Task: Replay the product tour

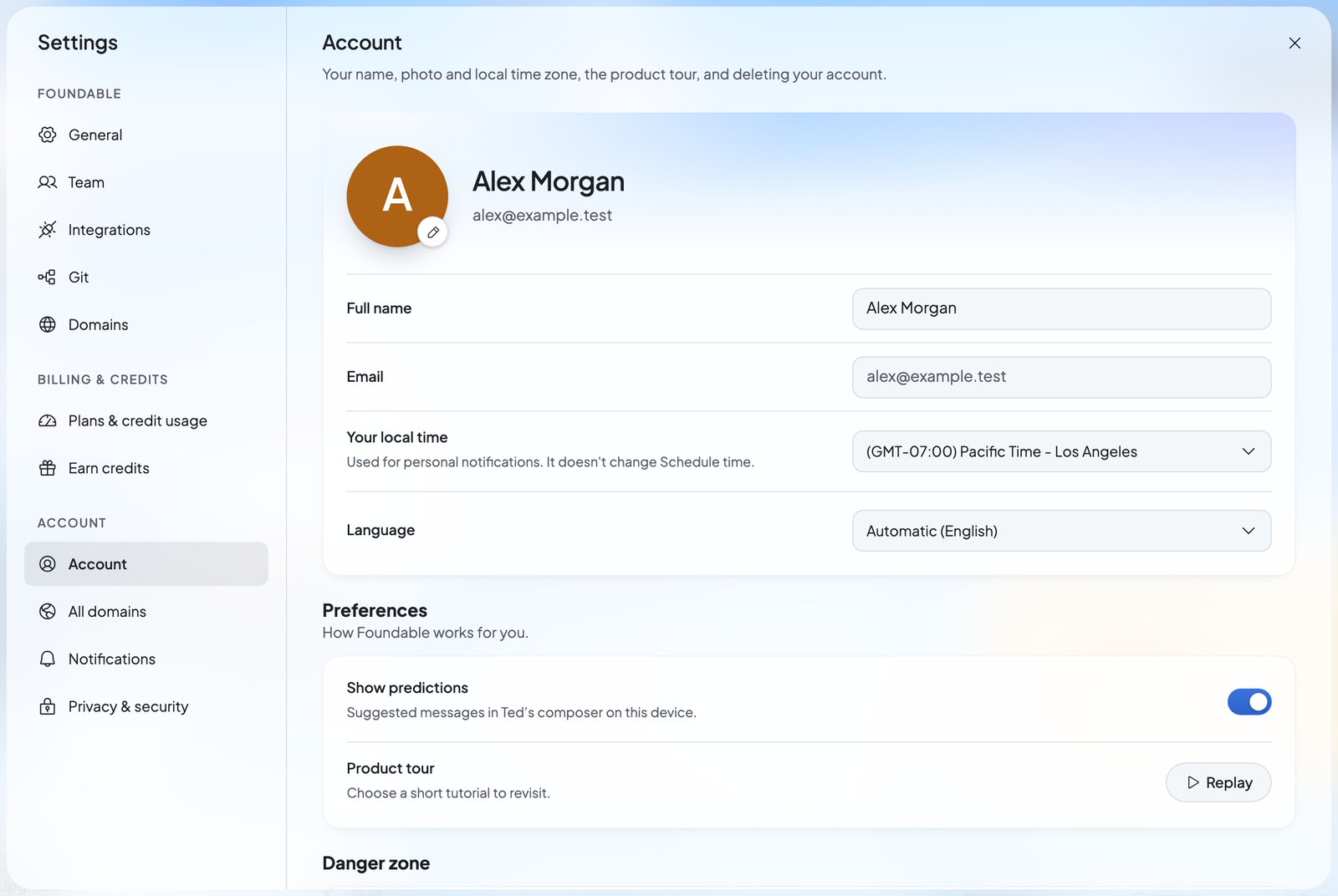Action: [x=1218, y=782]
